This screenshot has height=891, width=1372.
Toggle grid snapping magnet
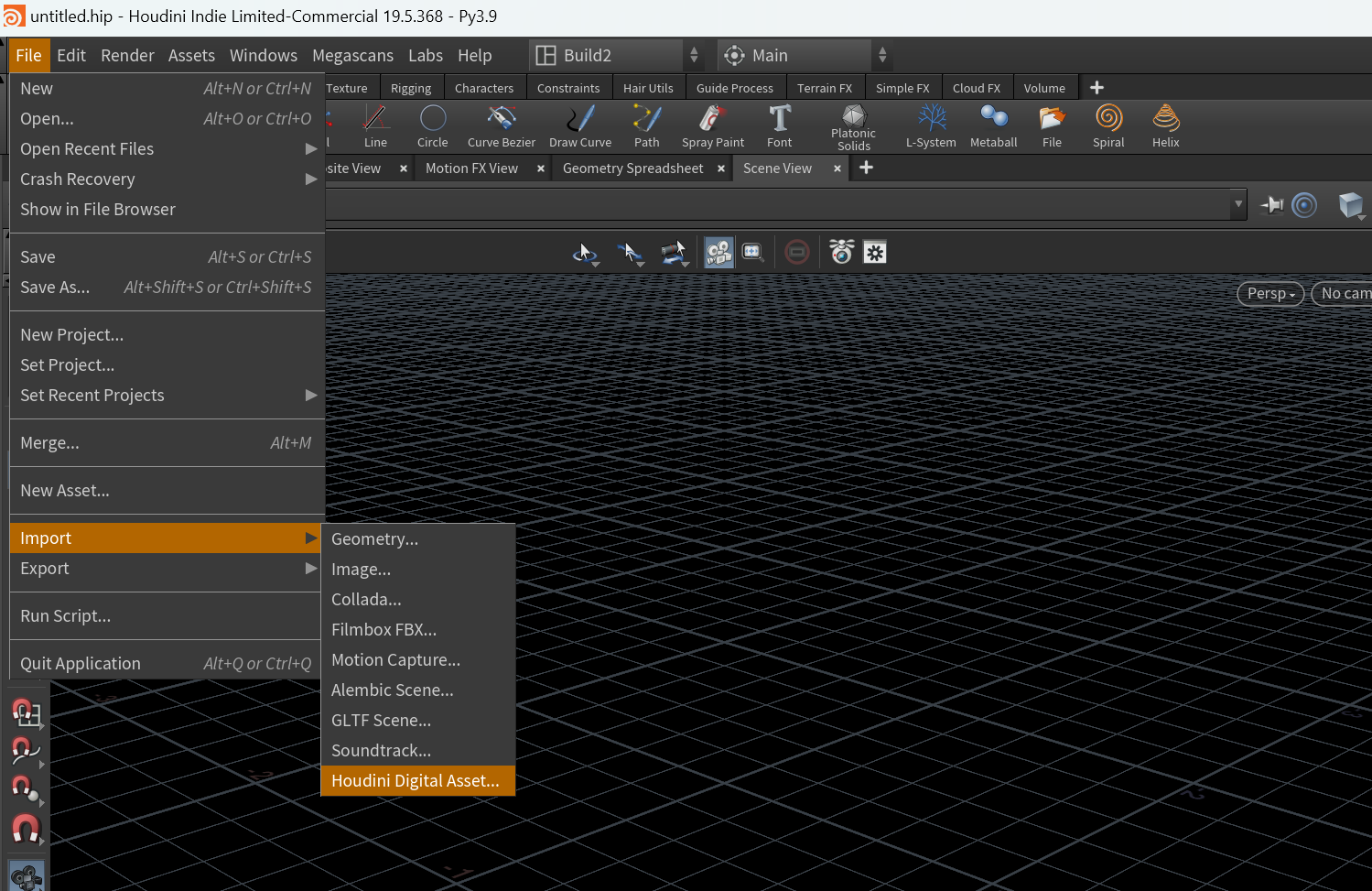[26, 713]
